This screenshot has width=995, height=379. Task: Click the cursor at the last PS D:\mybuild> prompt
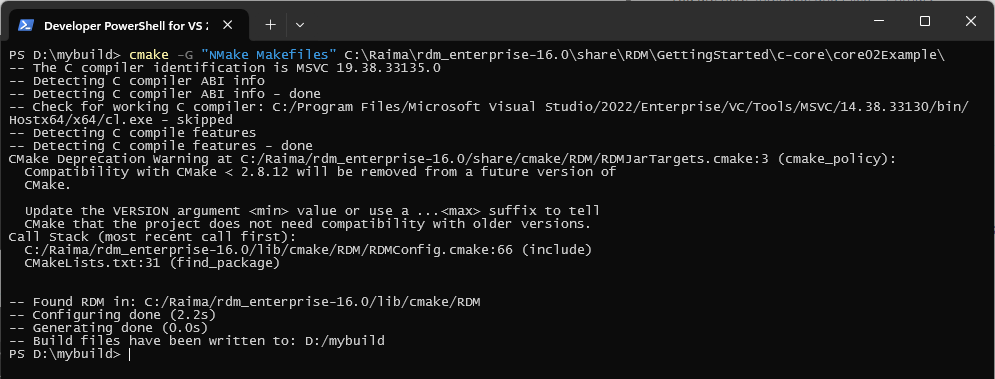pyautogui.click(x=129, y=354)
